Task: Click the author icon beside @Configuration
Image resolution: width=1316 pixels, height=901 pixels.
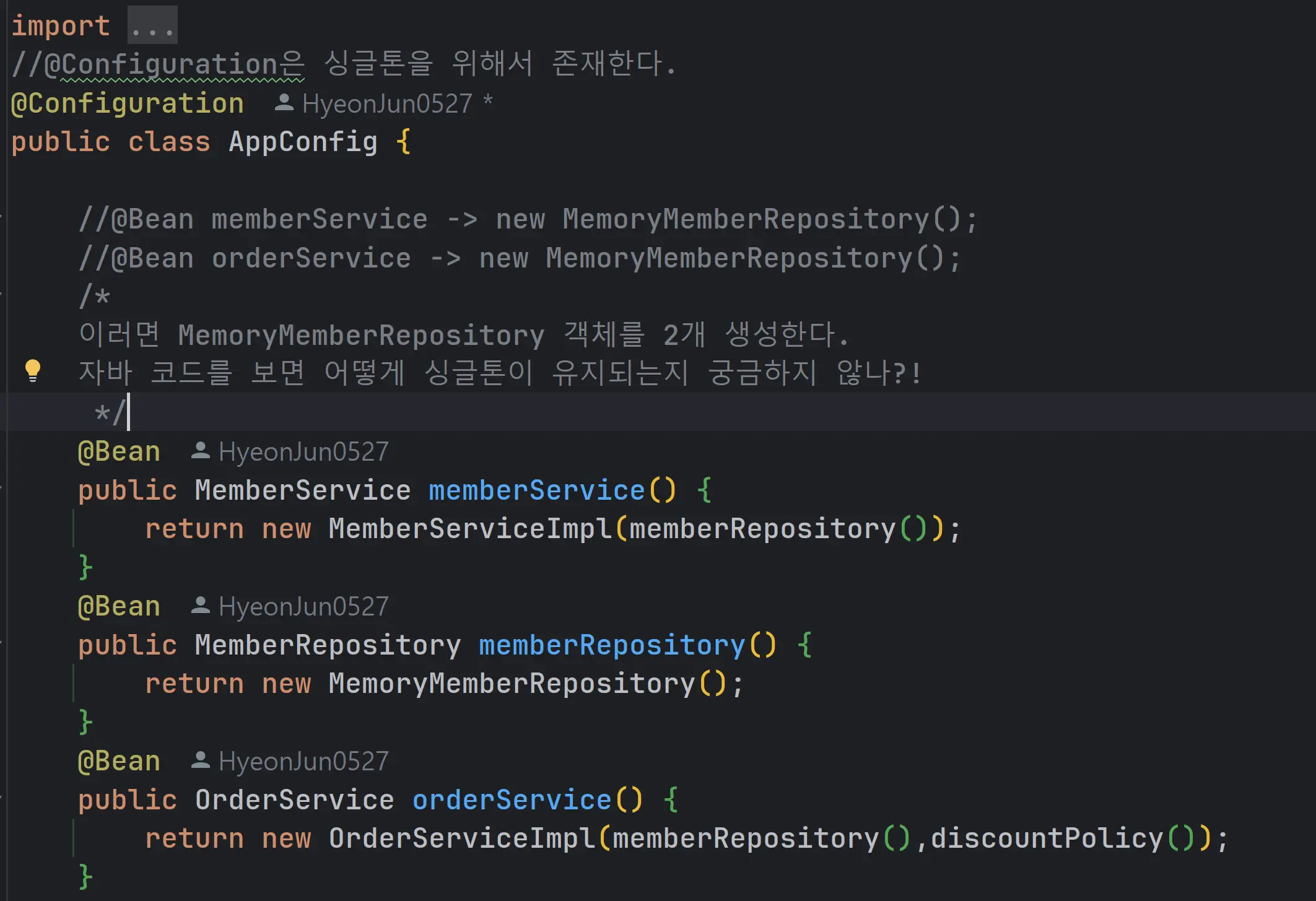Action: tap(284, 102)
